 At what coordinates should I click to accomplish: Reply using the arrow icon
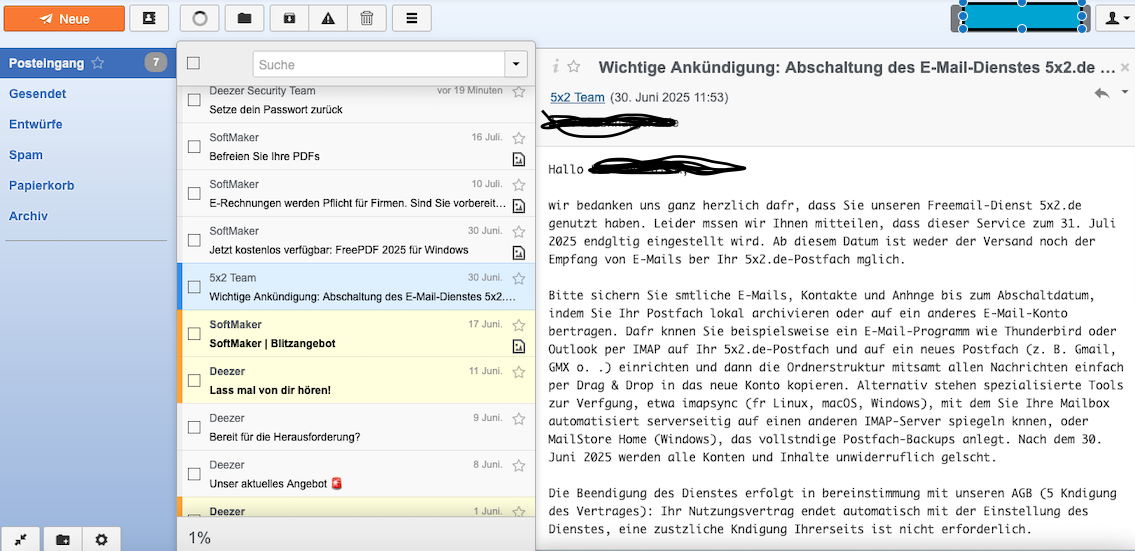pos(1101,93)
